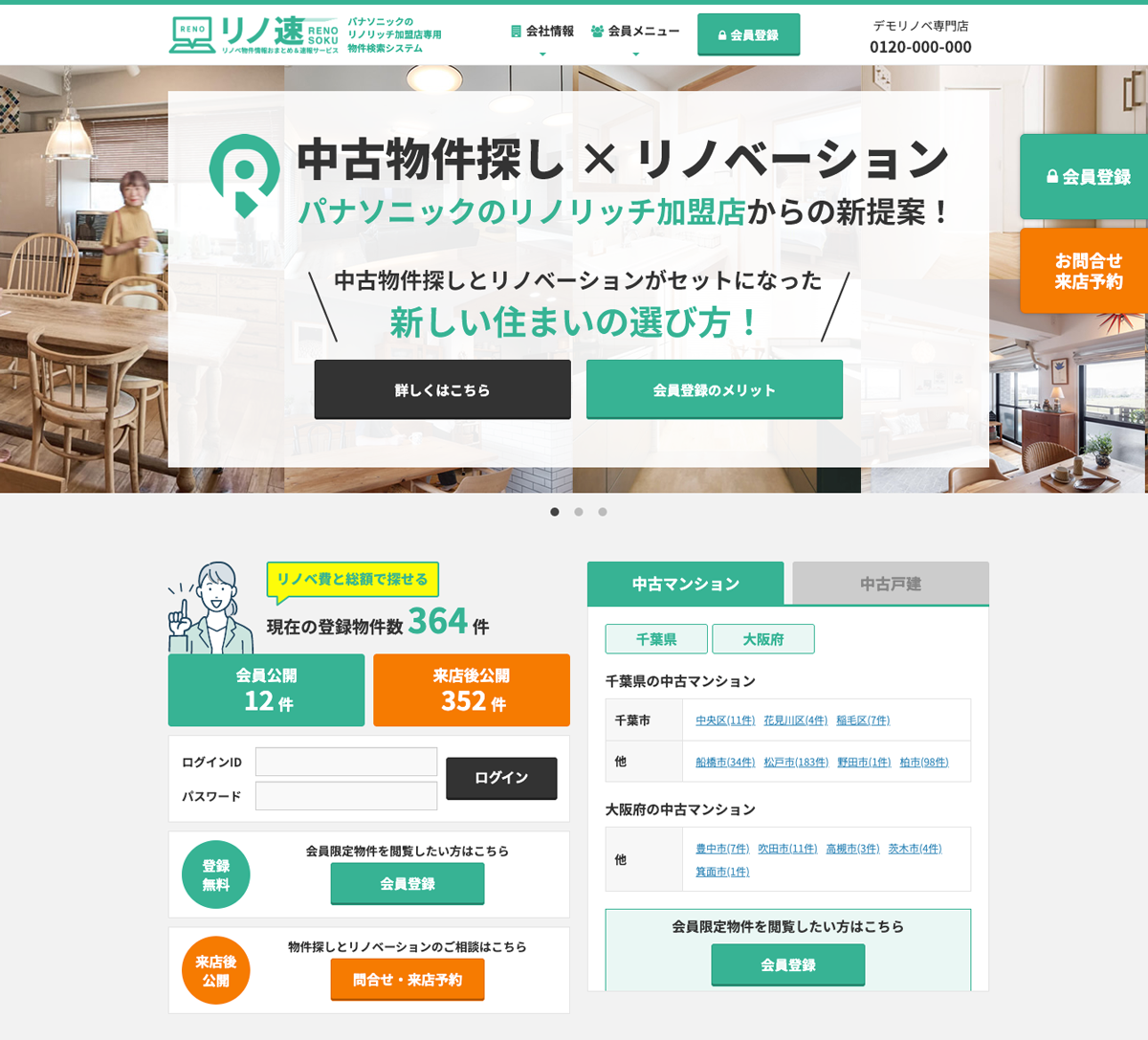Open the 吹田市(11件) link
Viewport: 1148px width, 1040px height.
[x=787, y=849]
